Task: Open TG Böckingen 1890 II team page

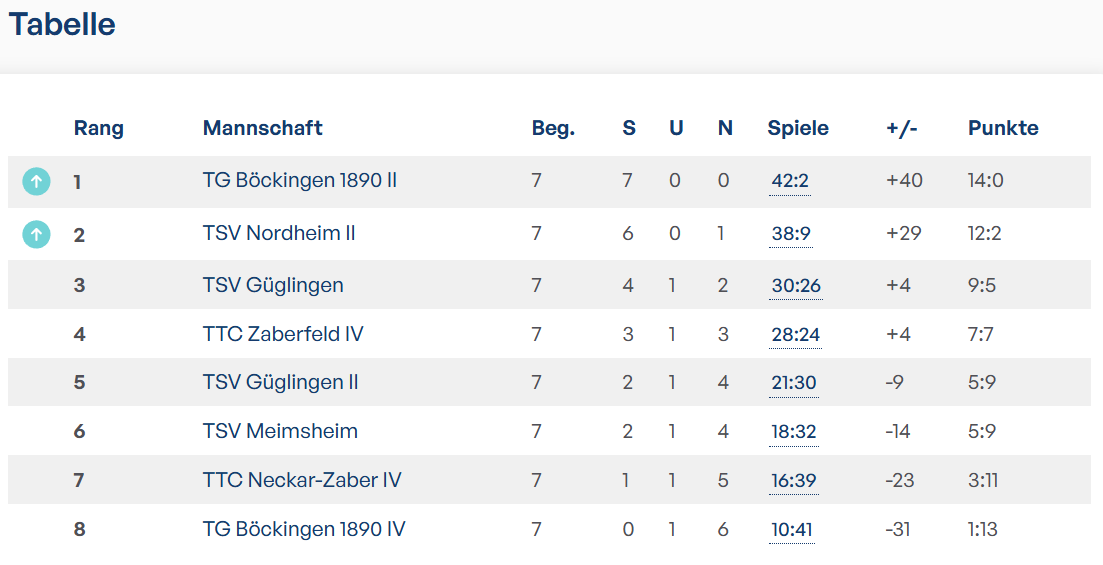Action: (x=300, y=181)
